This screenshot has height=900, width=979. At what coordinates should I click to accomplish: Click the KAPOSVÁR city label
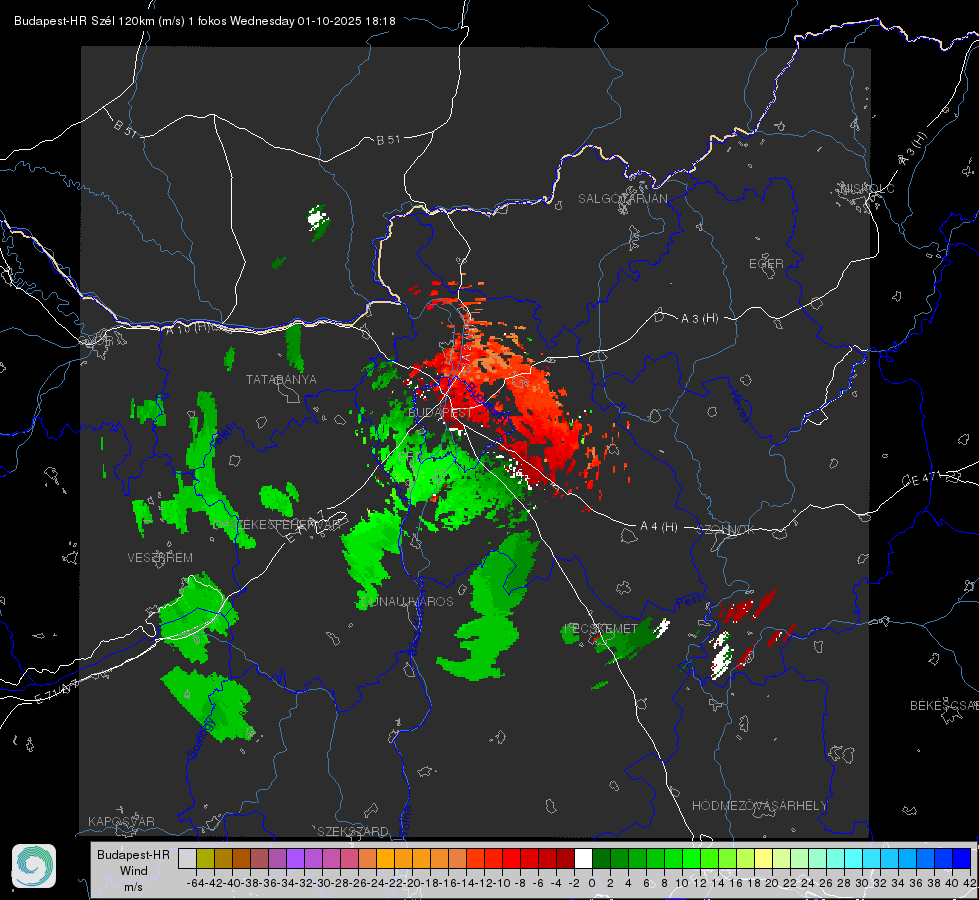[121, 821]
